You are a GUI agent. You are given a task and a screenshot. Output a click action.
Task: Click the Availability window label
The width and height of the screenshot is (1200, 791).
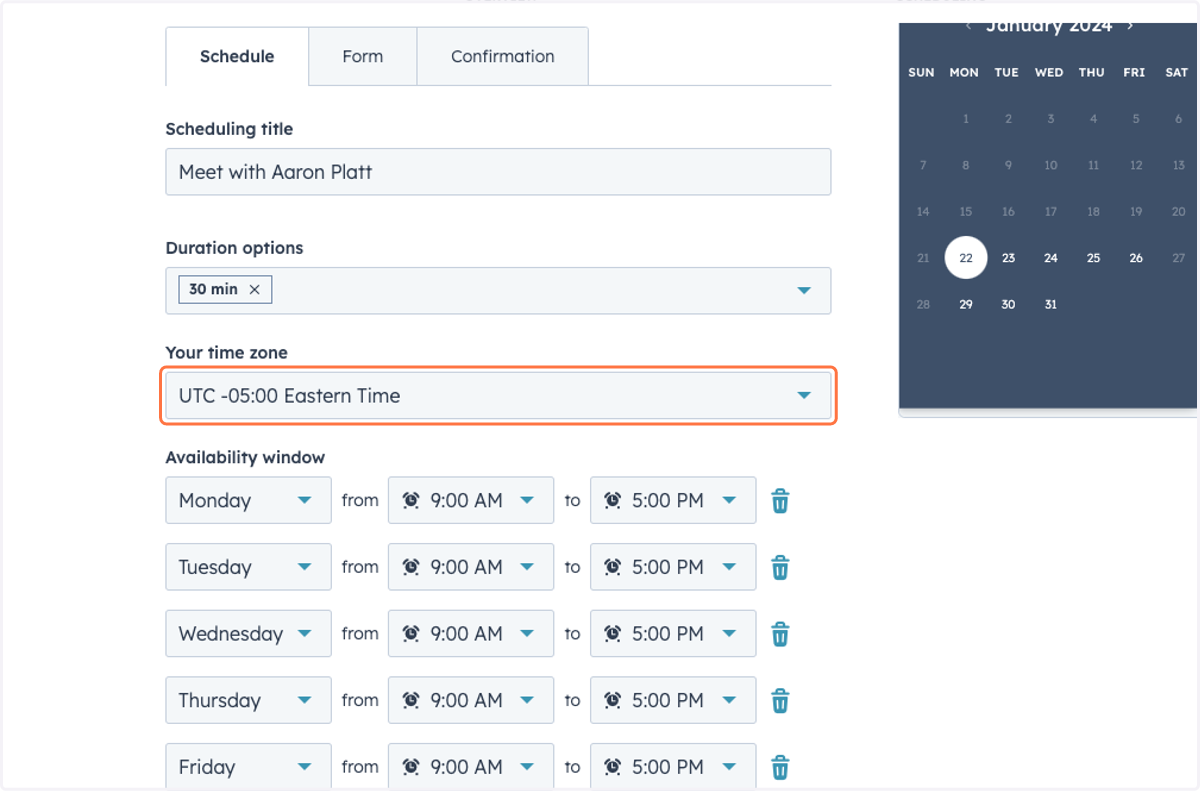pyautogui.click(x=245, y=457)
